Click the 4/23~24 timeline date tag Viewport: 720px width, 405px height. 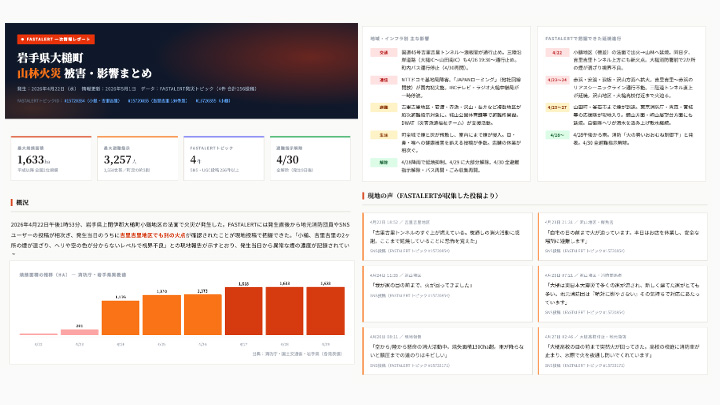coord(557,80)
